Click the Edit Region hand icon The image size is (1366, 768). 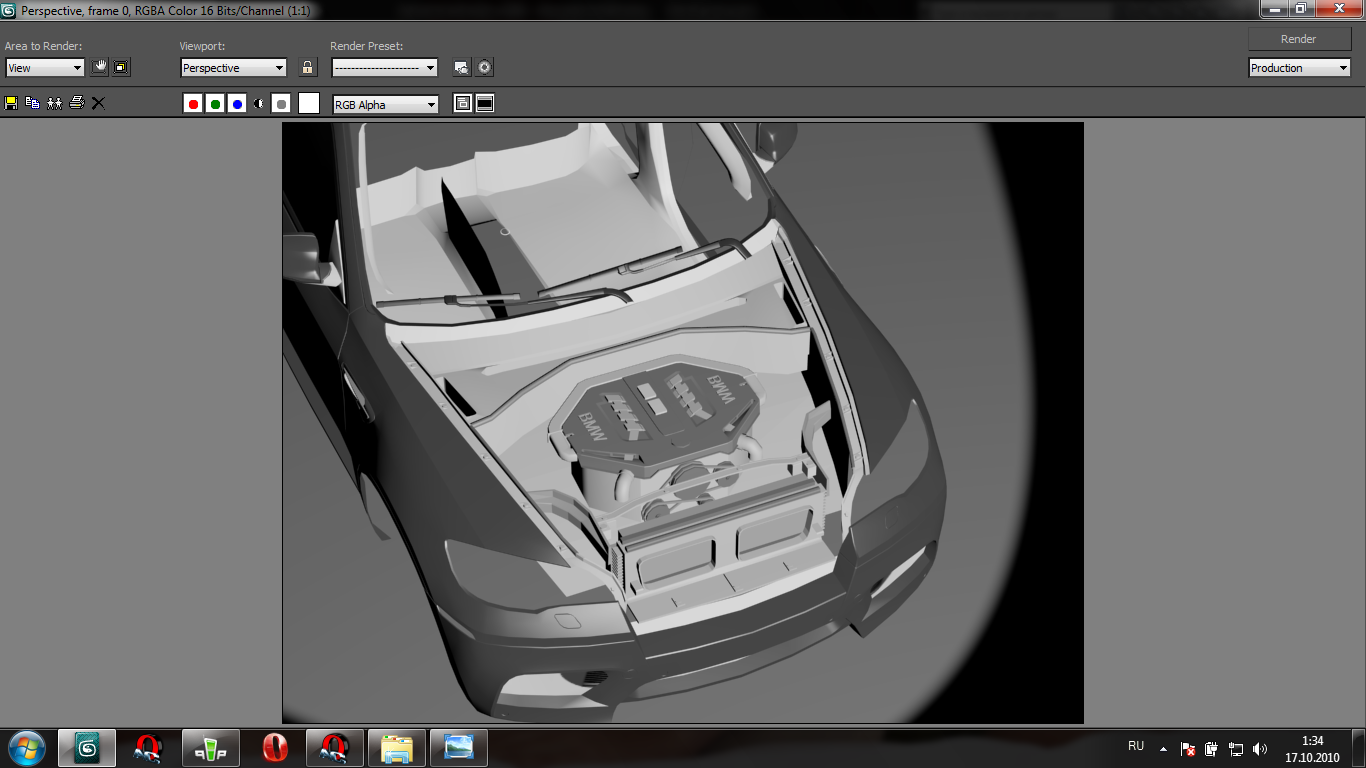point(99,67)
